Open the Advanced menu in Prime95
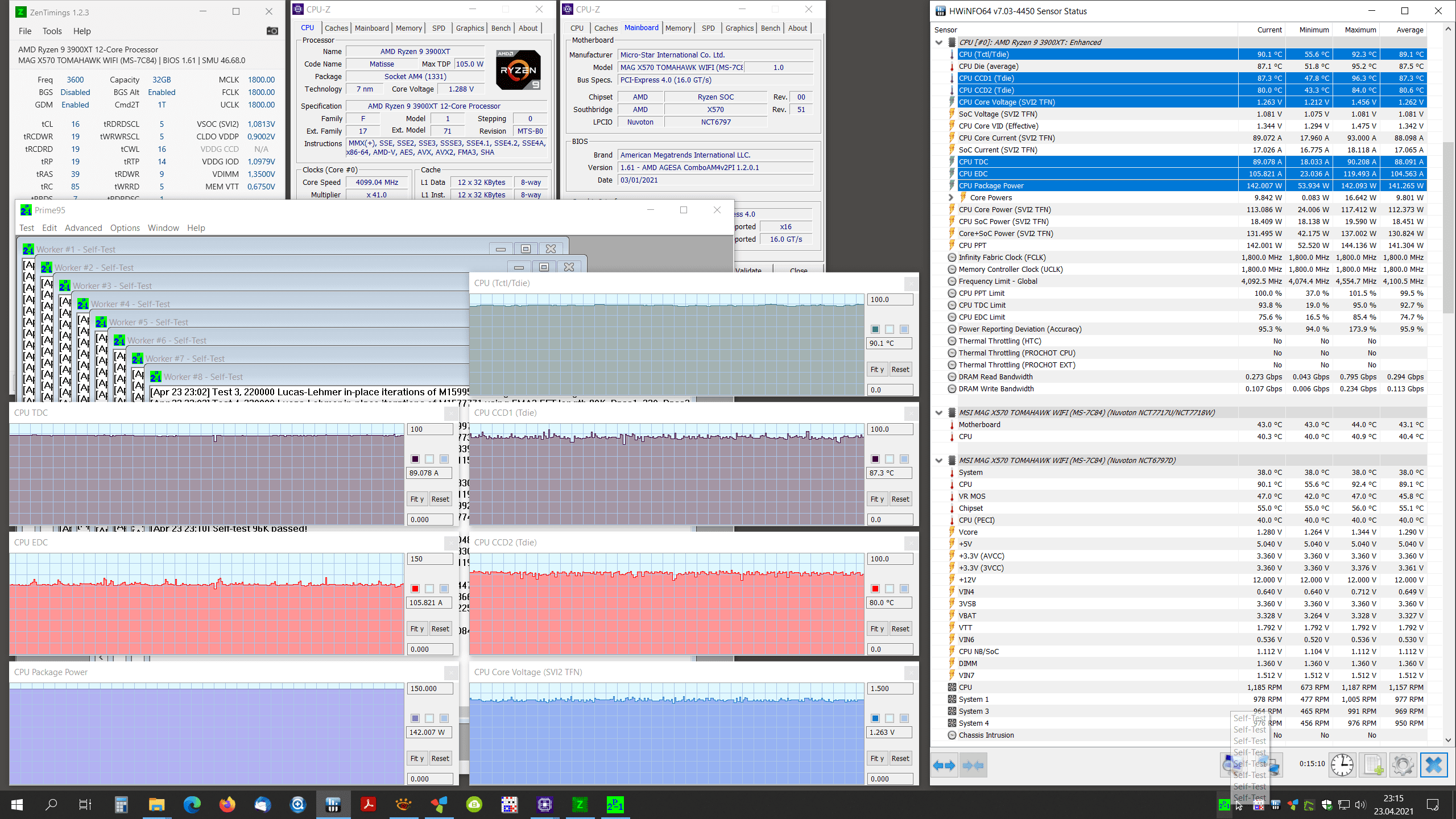 (x=84, y=228)
